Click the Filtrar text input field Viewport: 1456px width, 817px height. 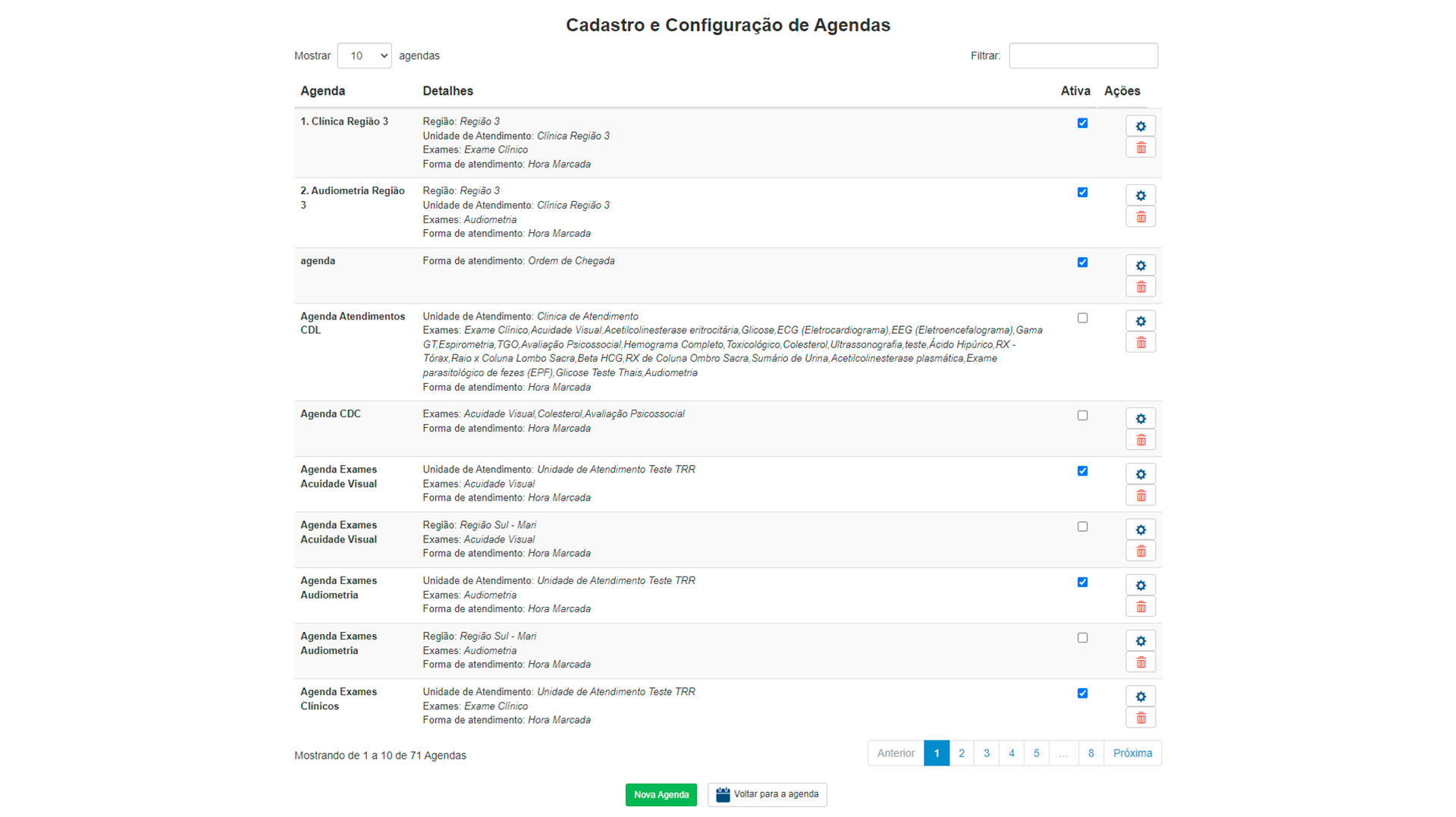pyautogui.click(x=1082, y=56)
